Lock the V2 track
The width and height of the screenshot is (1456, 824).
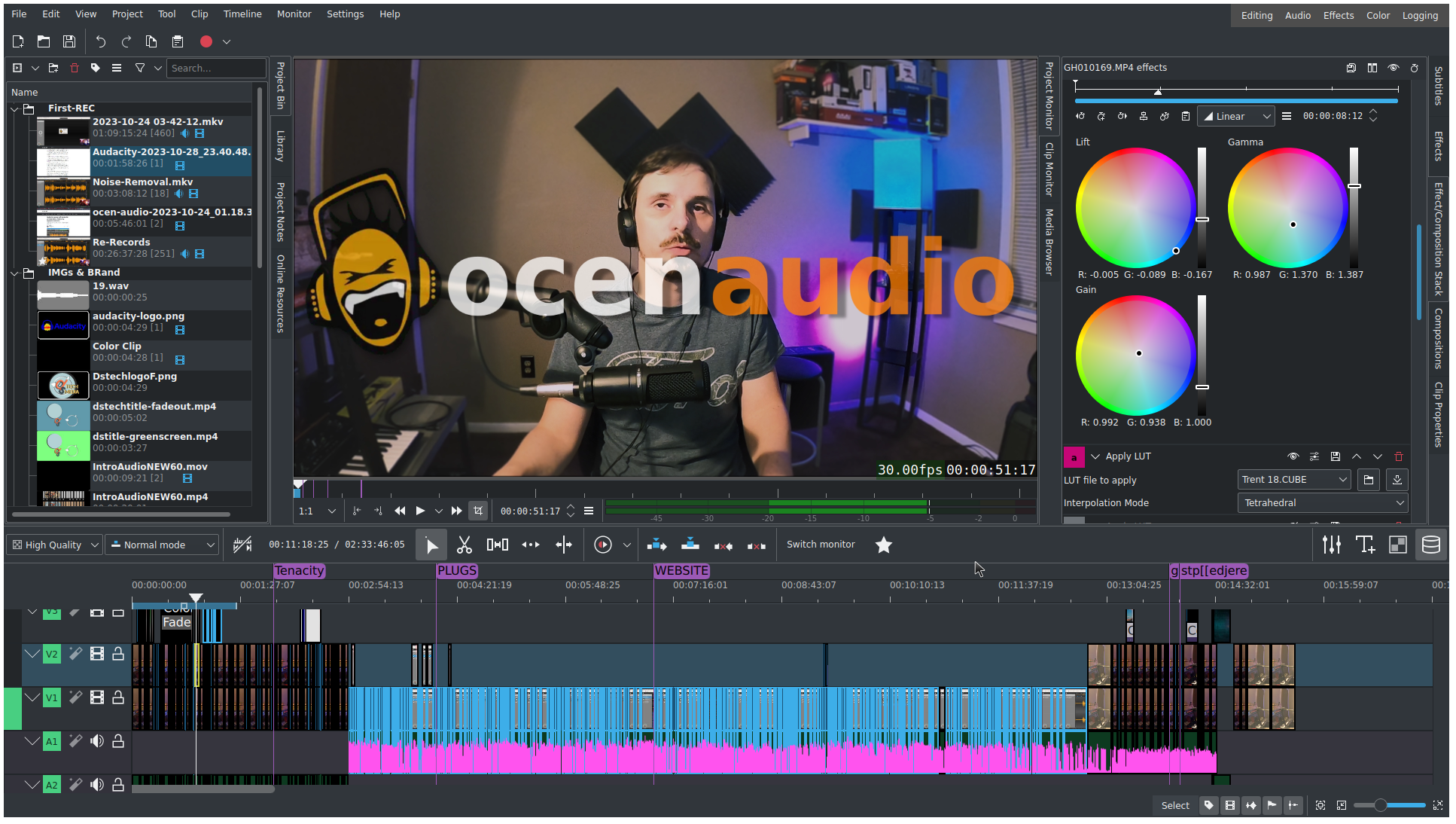[x=118, y=654]
